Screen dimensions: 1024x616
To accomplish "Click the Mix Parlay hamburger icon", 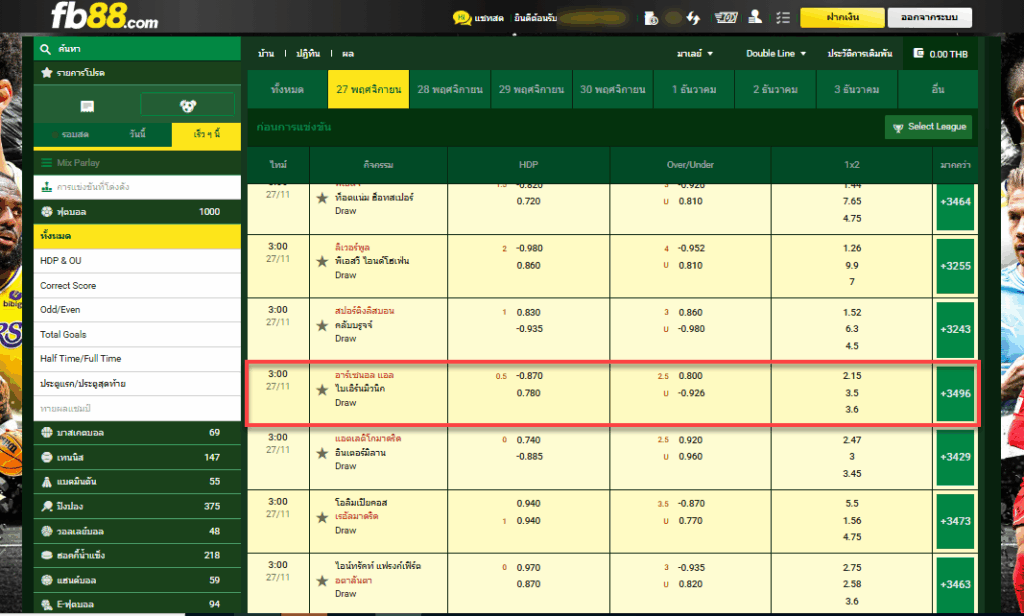I will point(46,163).
